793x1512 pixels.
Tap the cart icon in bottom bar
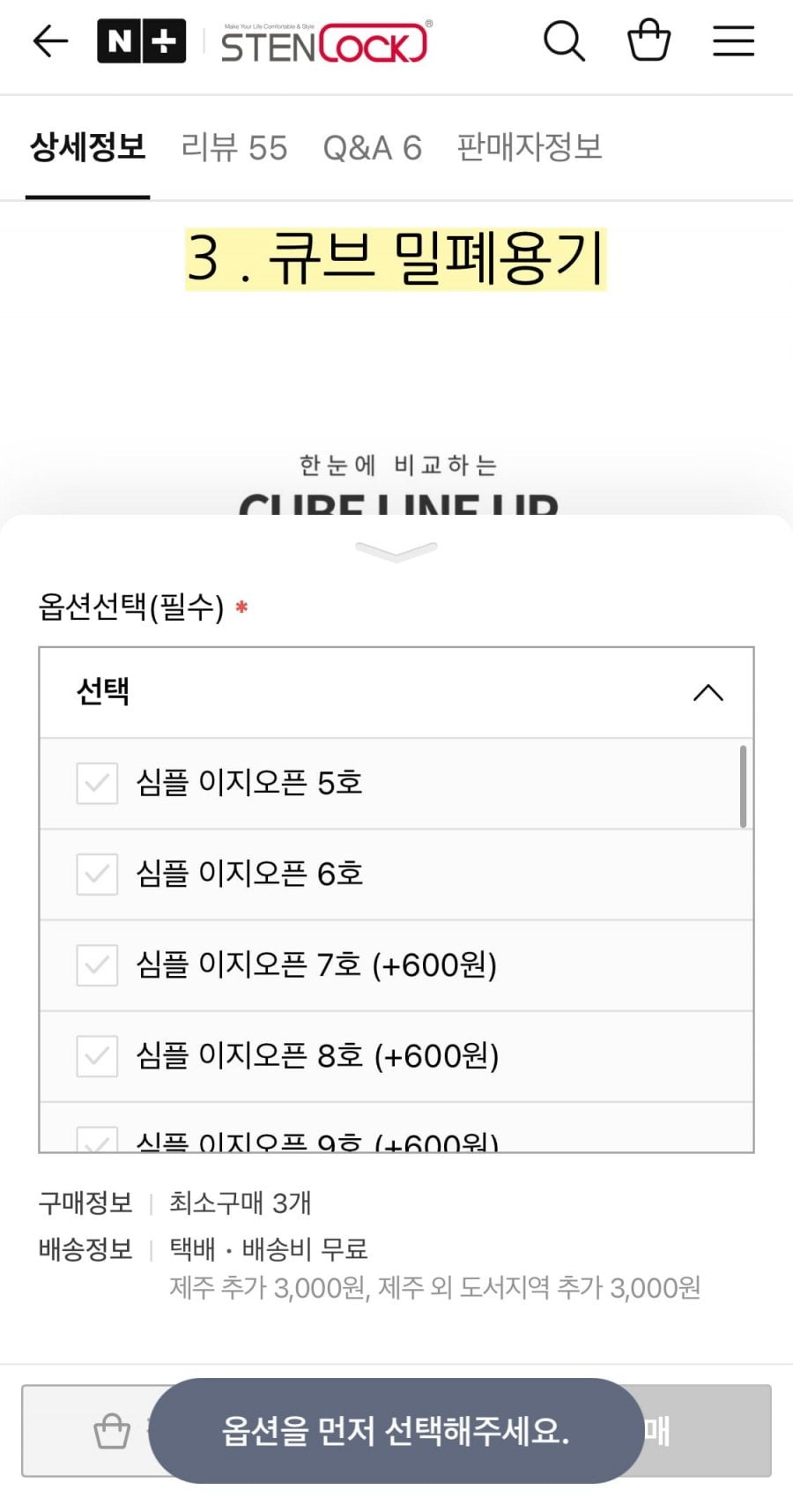click(112, 1430)
